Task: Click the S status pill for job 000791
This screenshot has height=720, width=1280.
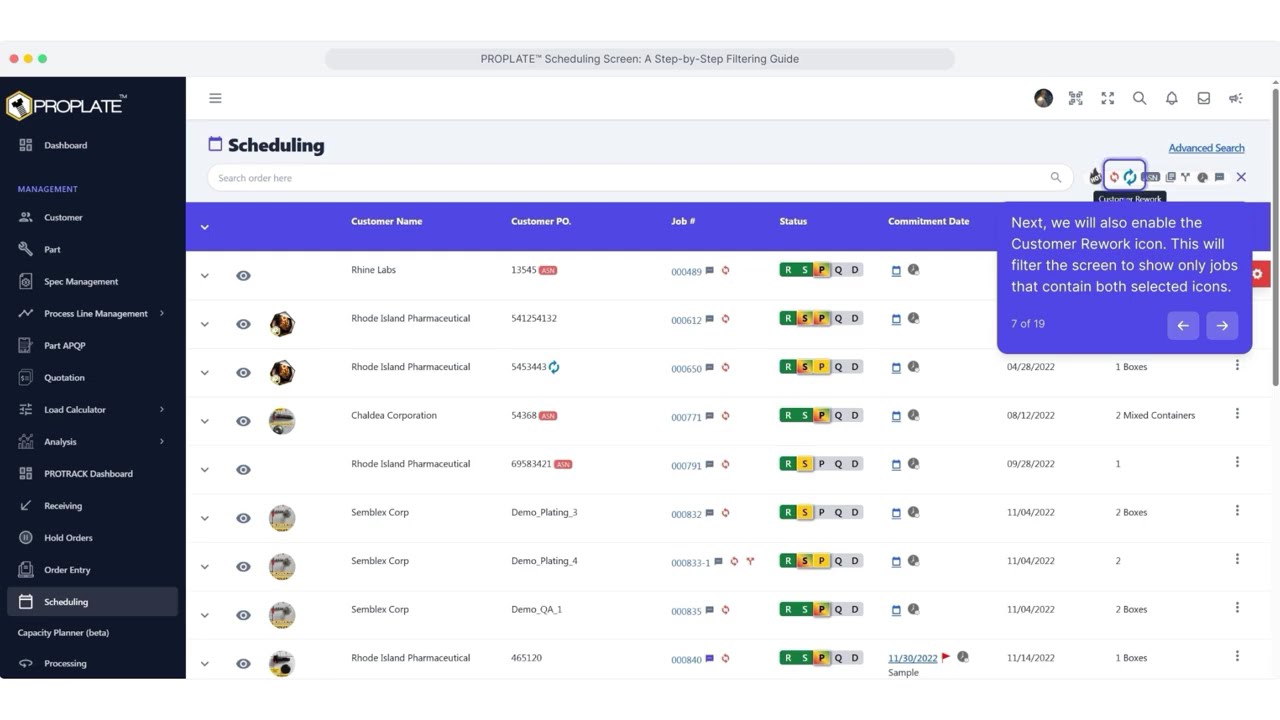Action: [x=805, y=464]
